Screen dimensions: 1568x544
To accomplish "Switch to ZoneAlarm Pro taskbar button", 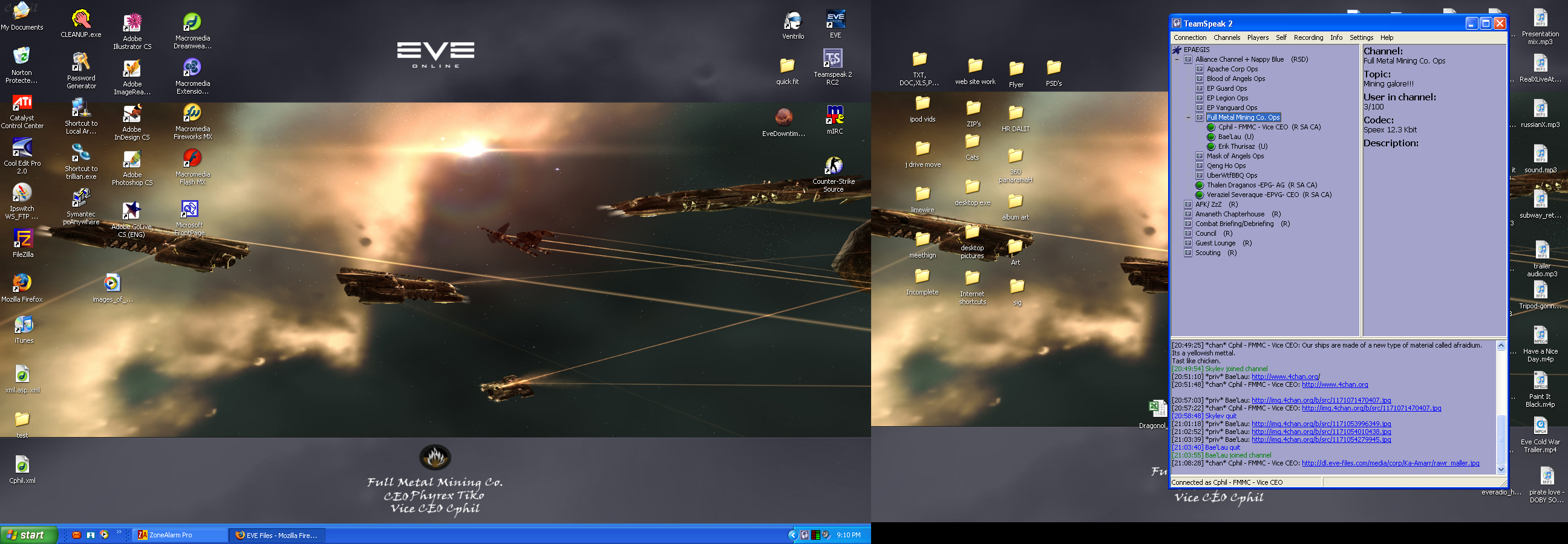I will pyautogui.click(x=180, y=536).
